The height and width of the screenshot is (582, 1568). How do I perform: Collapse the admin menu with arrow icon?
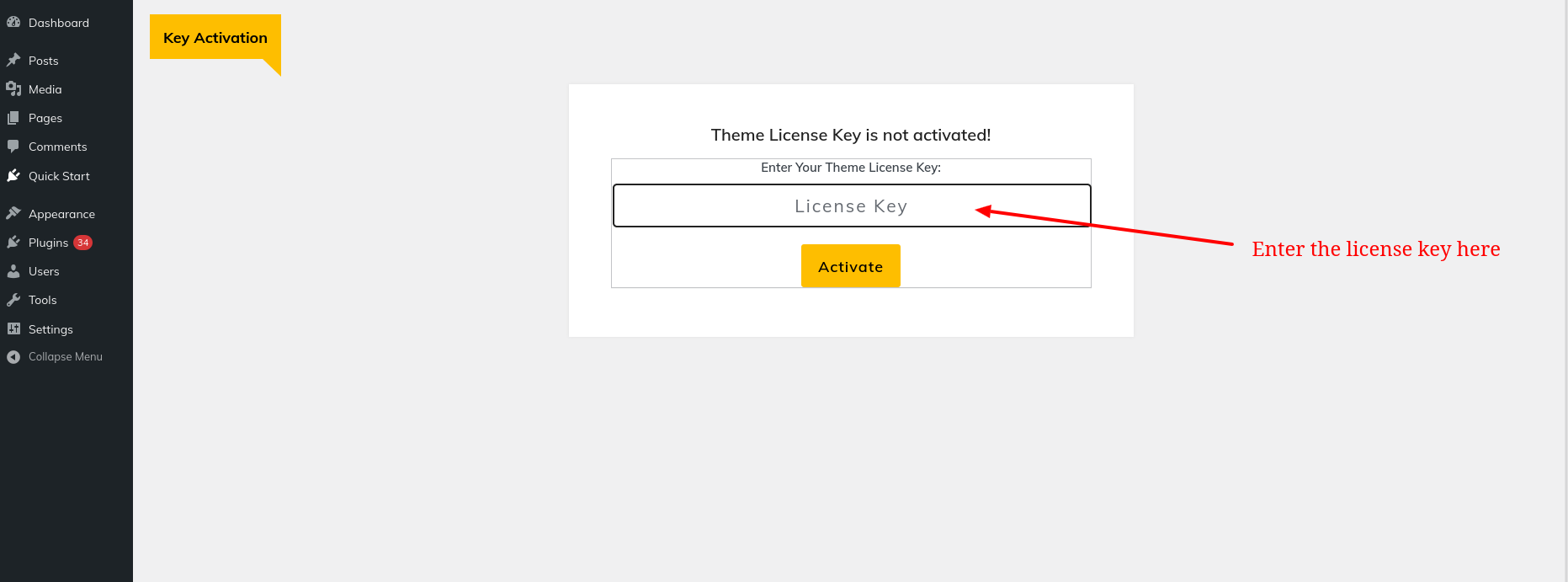coord(13,357)
